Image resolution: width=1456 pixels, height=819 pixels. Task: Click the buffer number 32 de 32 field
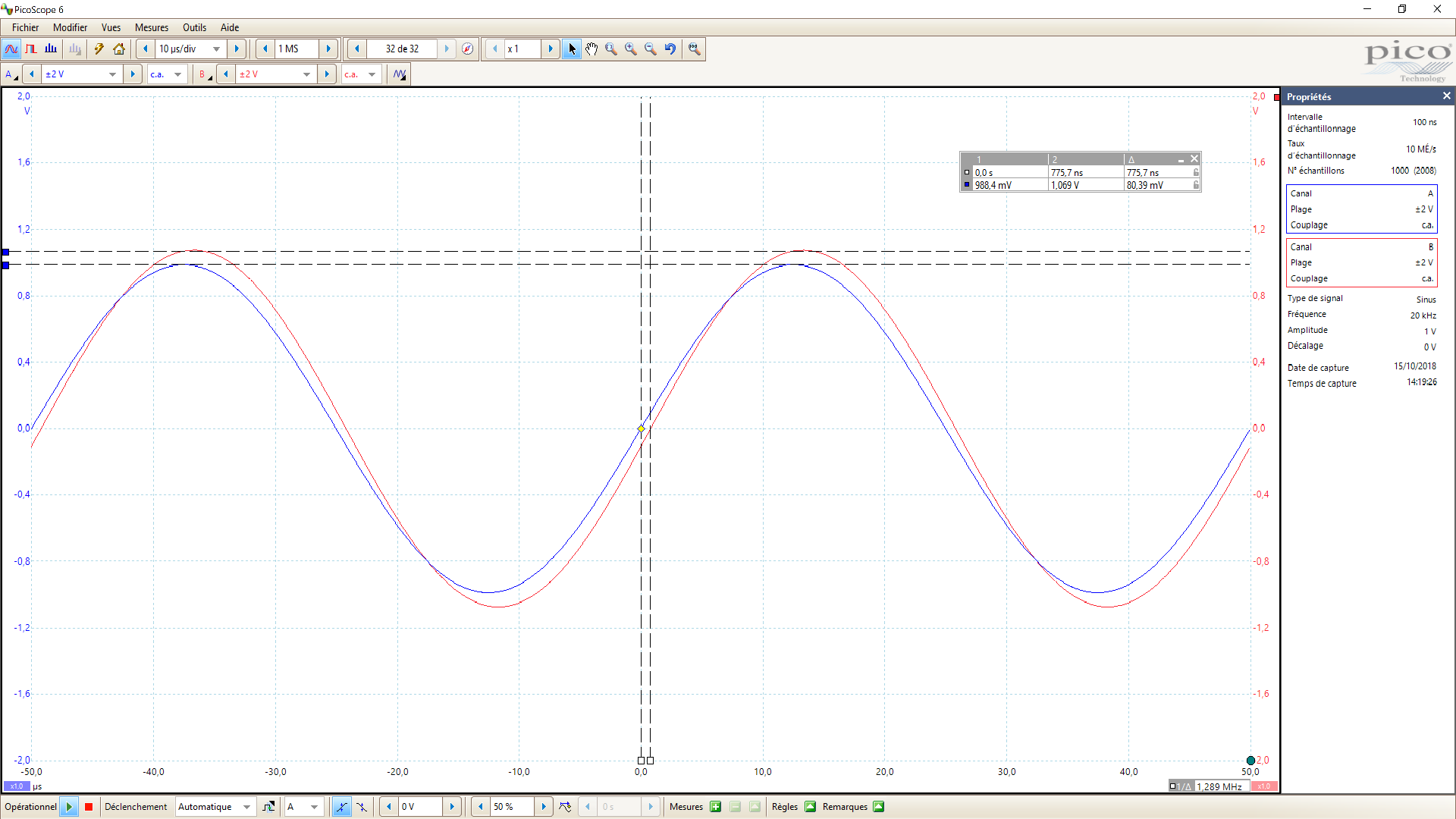tap(402, 49)
